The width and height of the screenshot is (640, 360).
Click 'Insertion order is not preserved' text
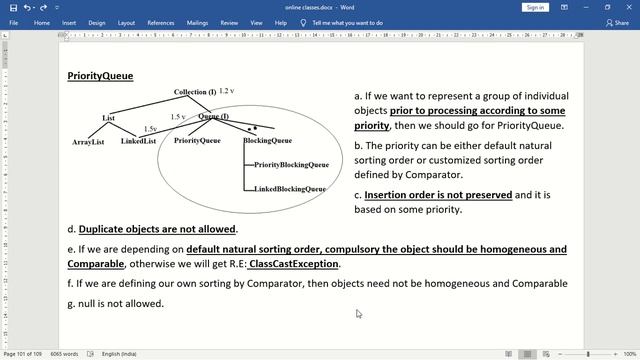pyautogui.click(x=438, y=195)
